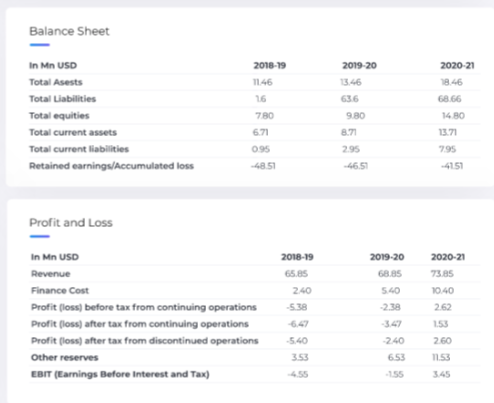Click the Balance Sheet heading
Image resolution: width=494 pixels, height=403 pixels.
tap(69, 31)
